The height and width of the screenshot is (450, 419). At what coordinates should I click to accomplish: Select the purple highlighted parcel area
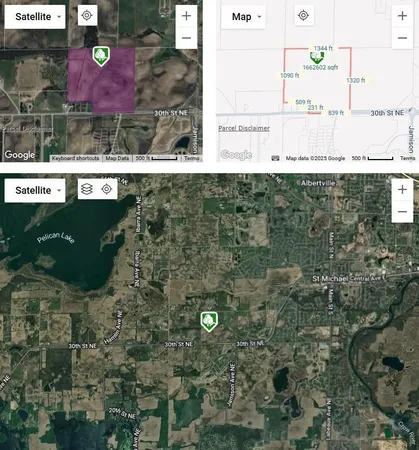click(102, 80)
